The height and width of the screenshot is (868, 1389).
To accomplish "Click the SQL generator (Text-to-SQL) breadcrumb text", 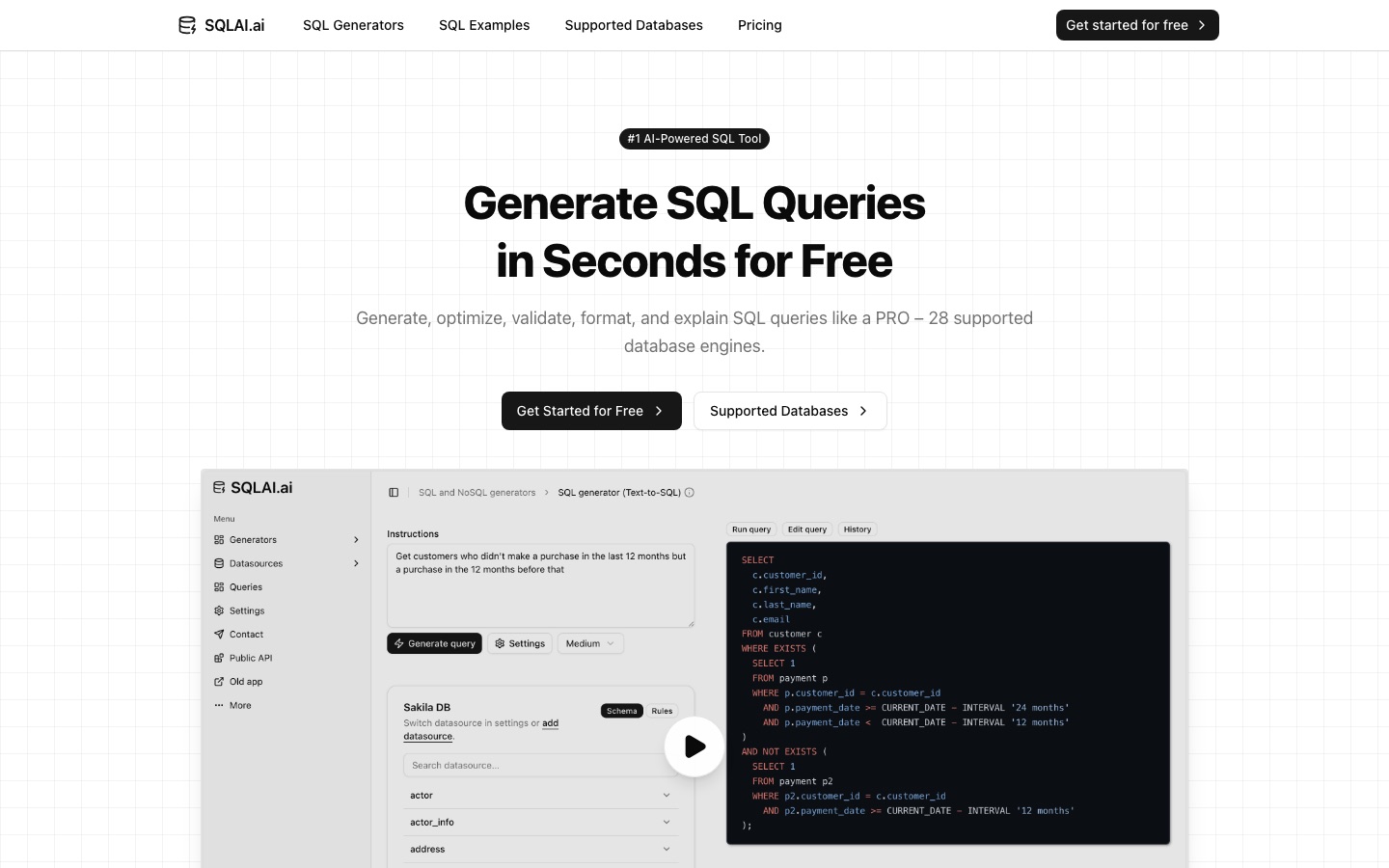I will pyautogui.click(x=619, y=493).
